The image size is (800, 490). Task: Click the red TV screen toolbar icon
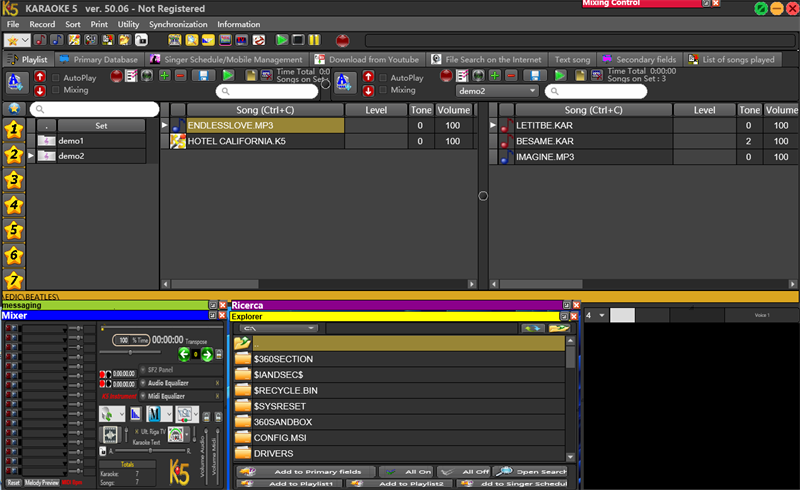pos(242,40)
